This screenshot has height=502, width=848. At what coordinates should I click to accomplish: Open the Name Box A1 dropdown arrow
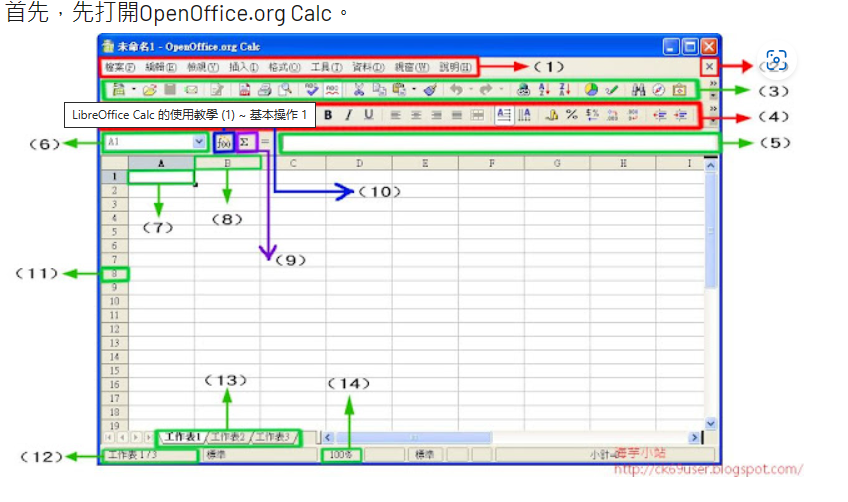tap(199, 142)
